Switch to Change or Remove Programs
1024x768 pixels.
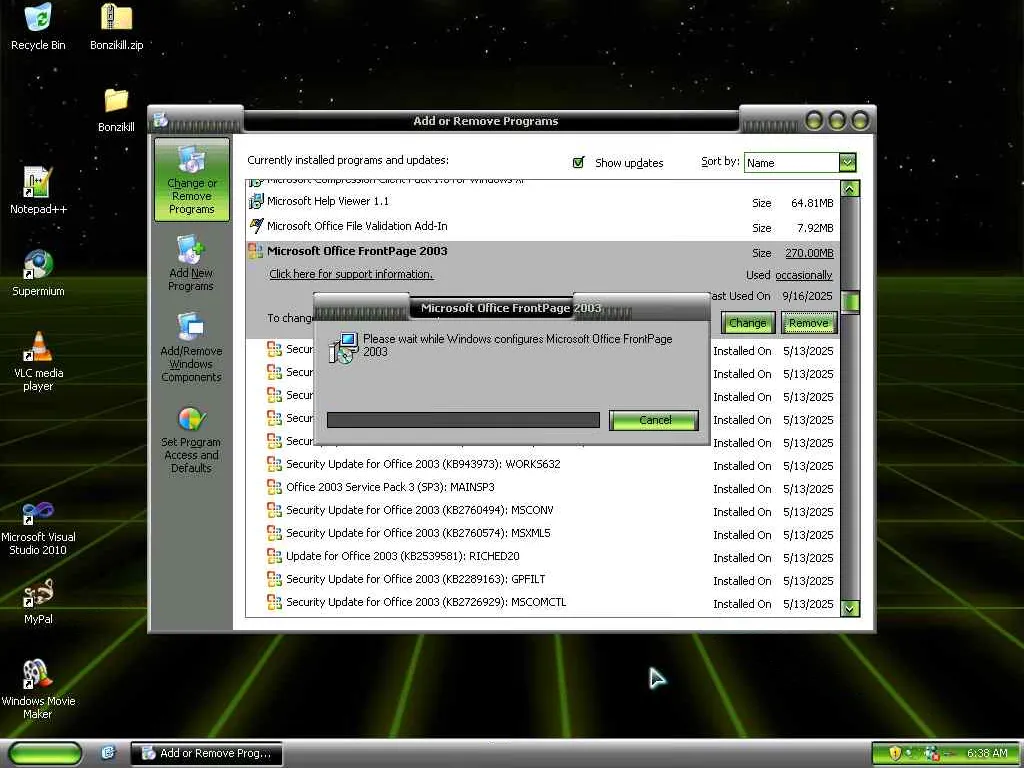(x=191, y=180)
